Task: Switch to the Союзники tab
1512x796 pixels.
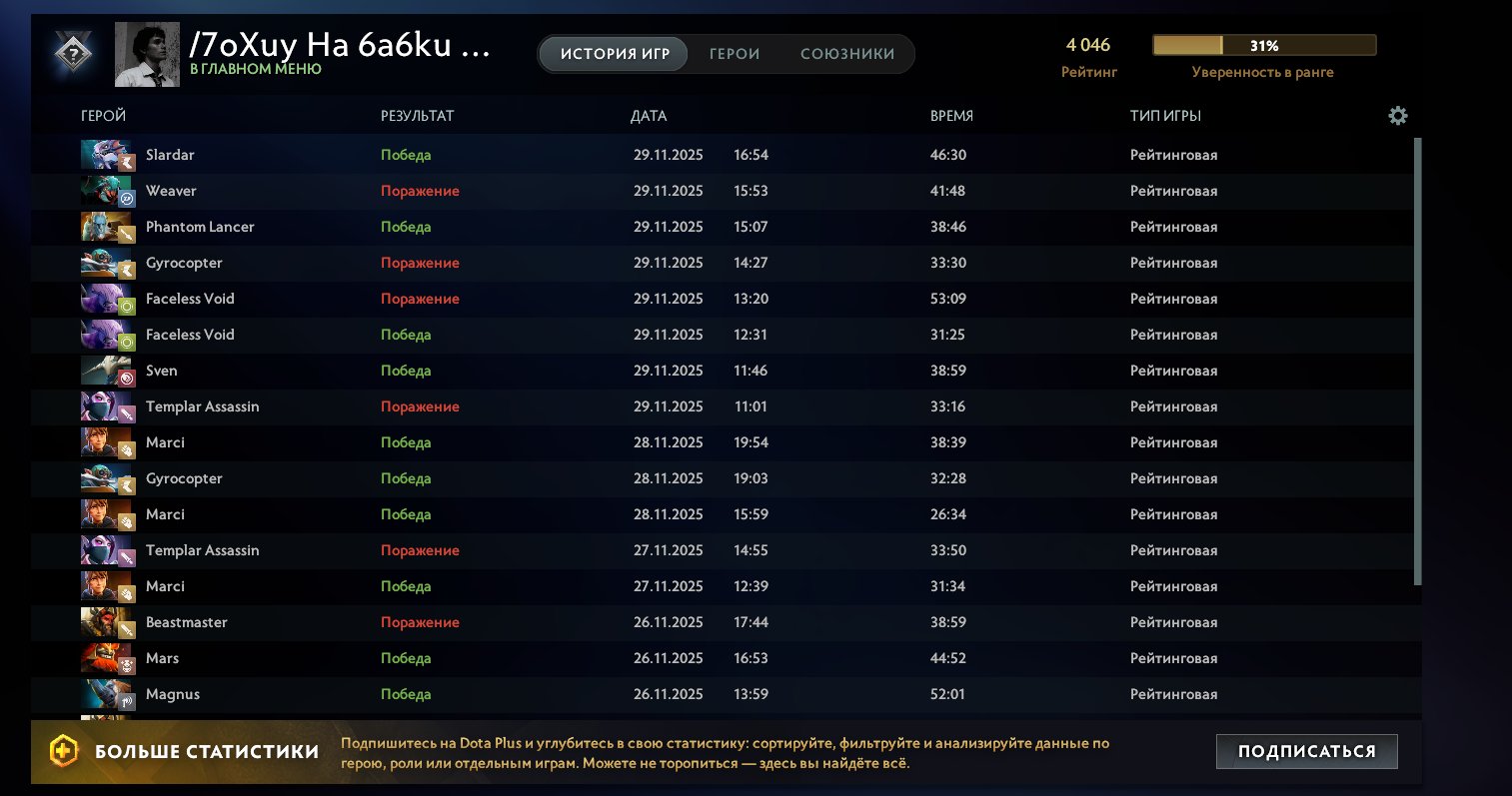Action: (x=846, y=54)
